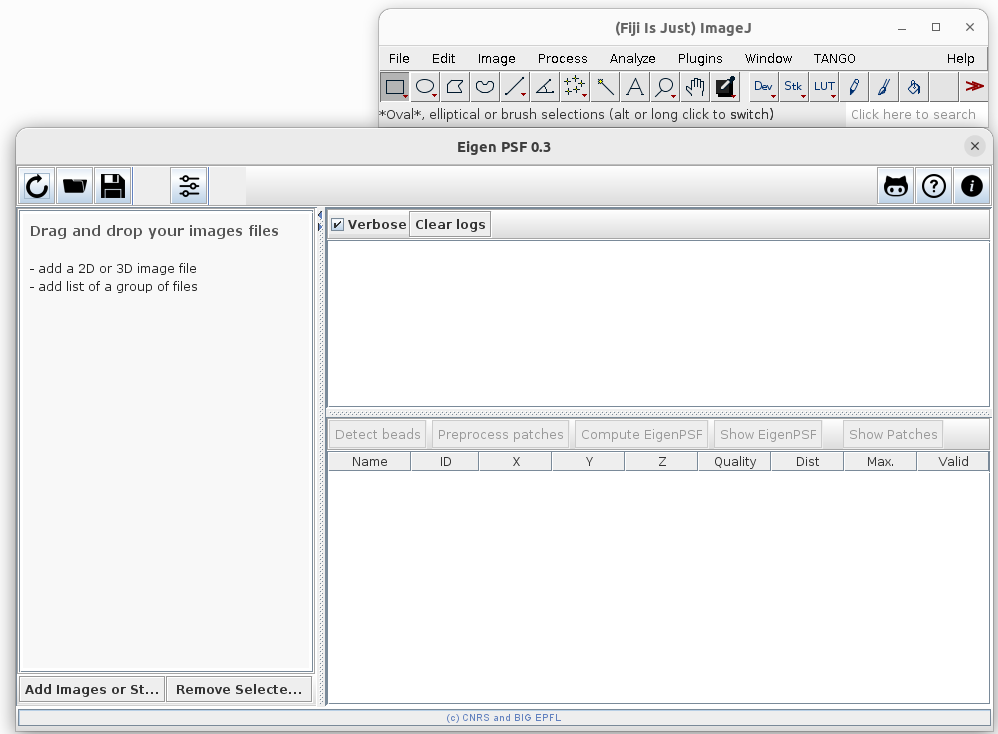Open the ImageJ Plugins menu
The width and height of the screenshot is (998, 734).
699,59
